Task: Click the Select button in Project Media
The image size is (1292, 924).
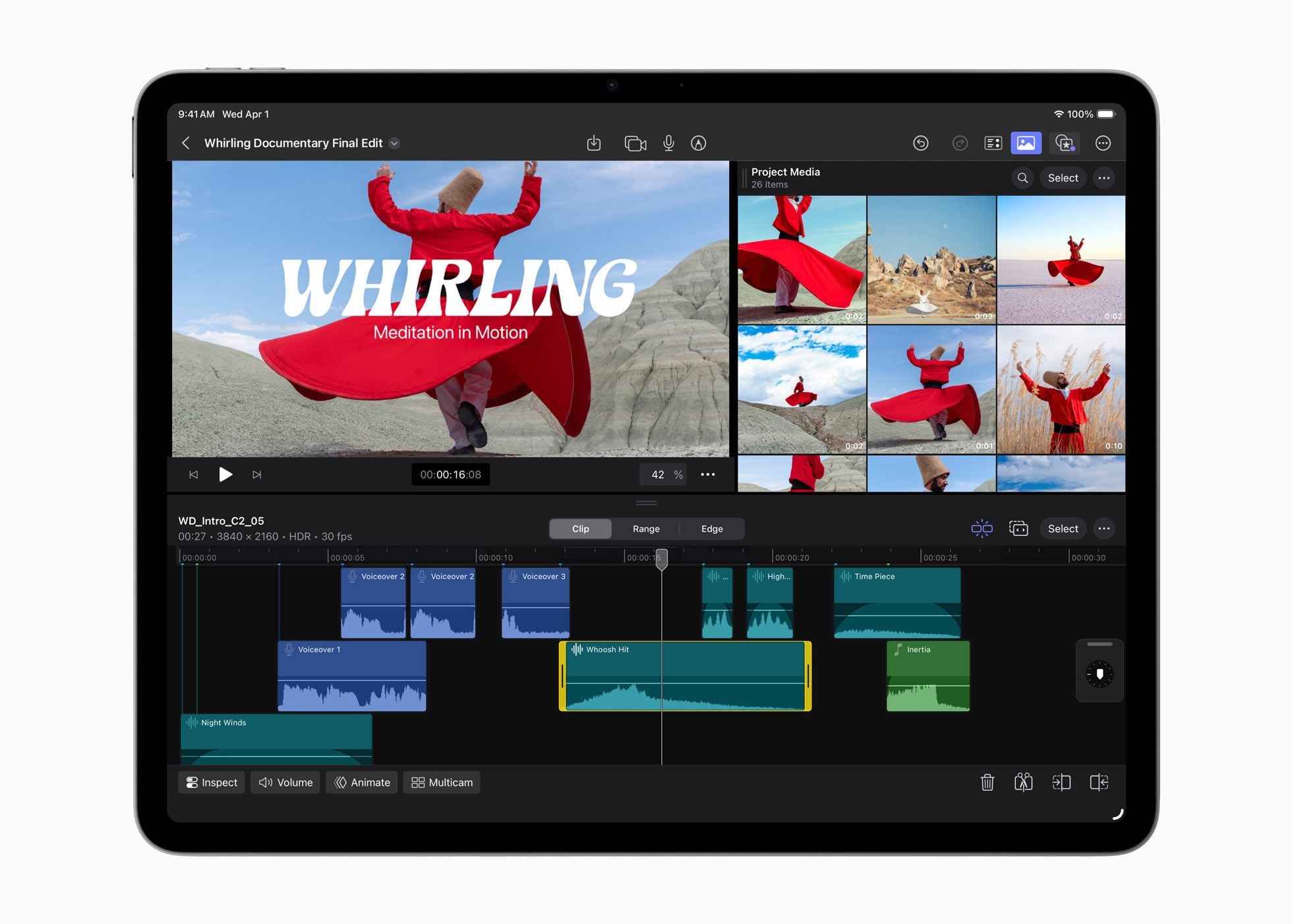Action: [1063, 178]
